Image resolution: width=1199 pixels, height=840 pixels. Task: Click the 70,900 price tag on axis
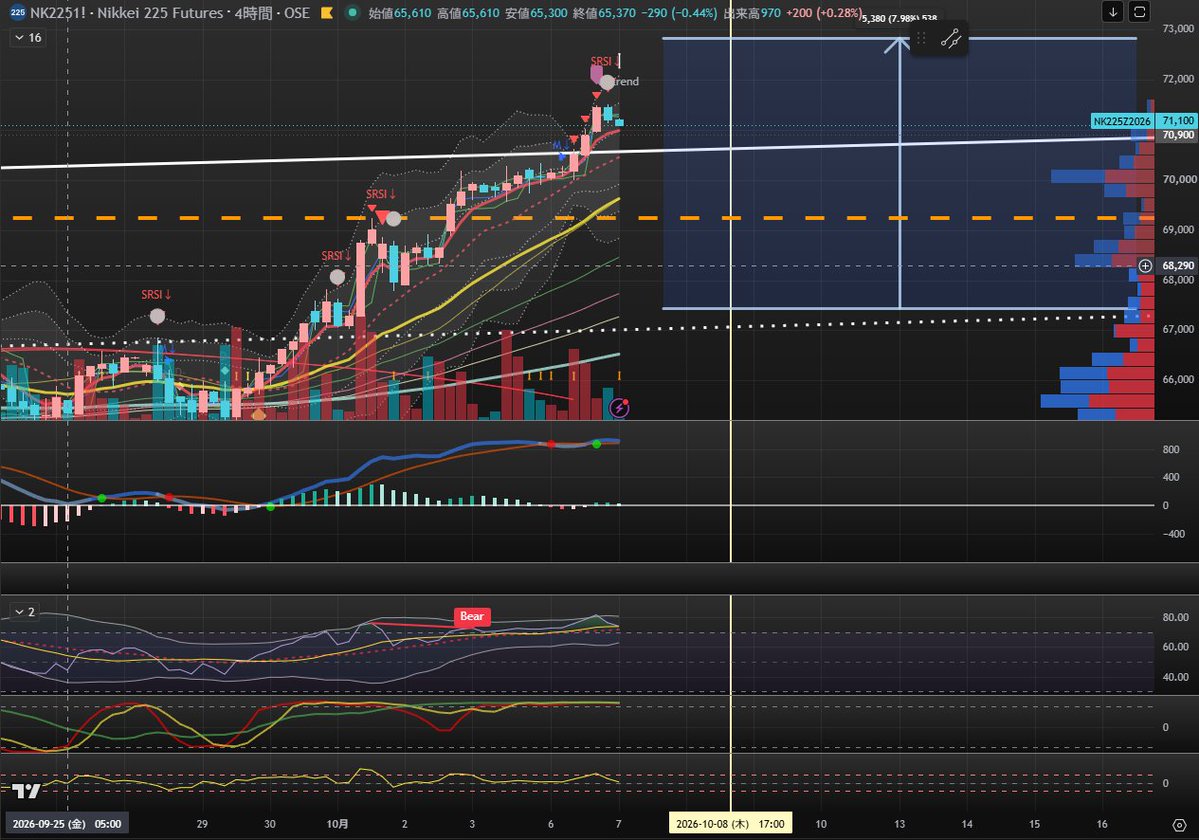pyautogui.click(x=1177, y=135)
